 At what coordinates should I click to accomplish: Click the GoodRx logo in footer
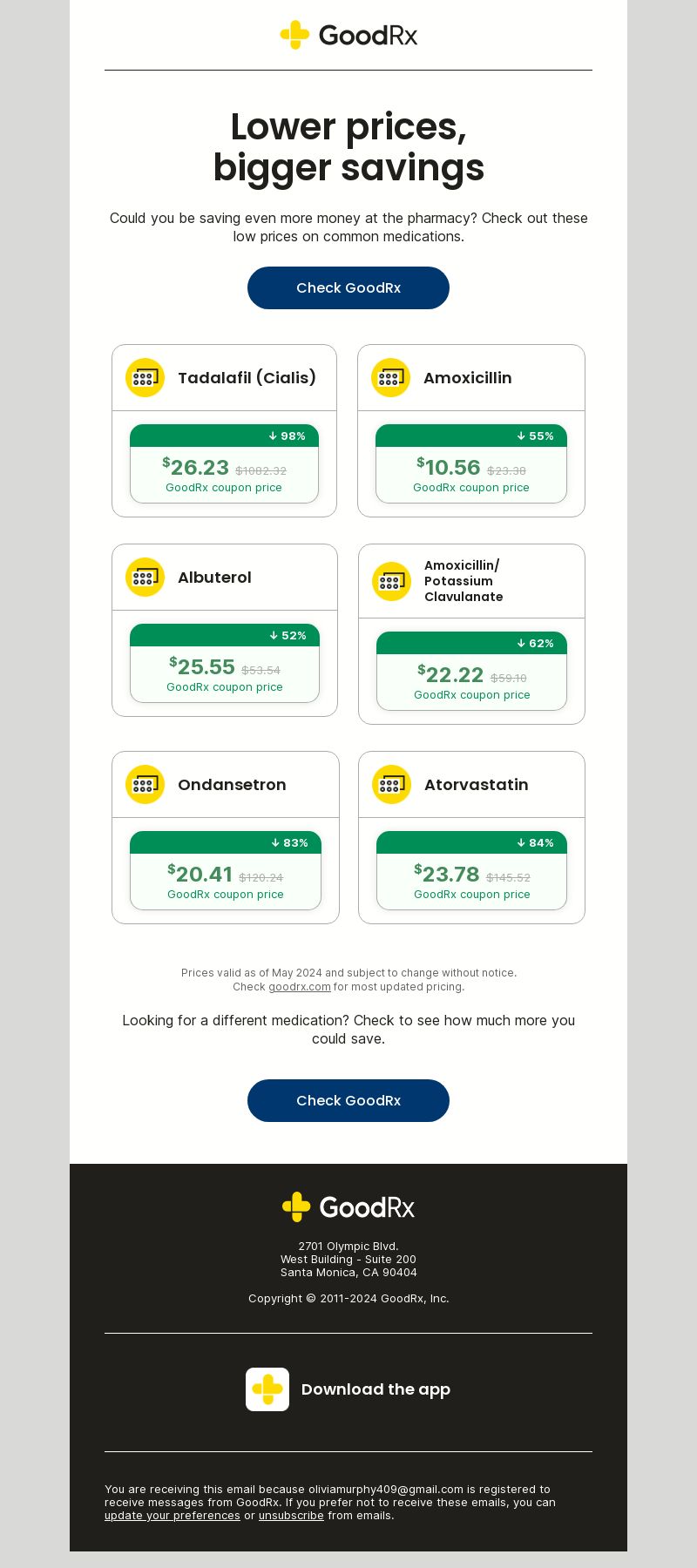[348, 1206]
